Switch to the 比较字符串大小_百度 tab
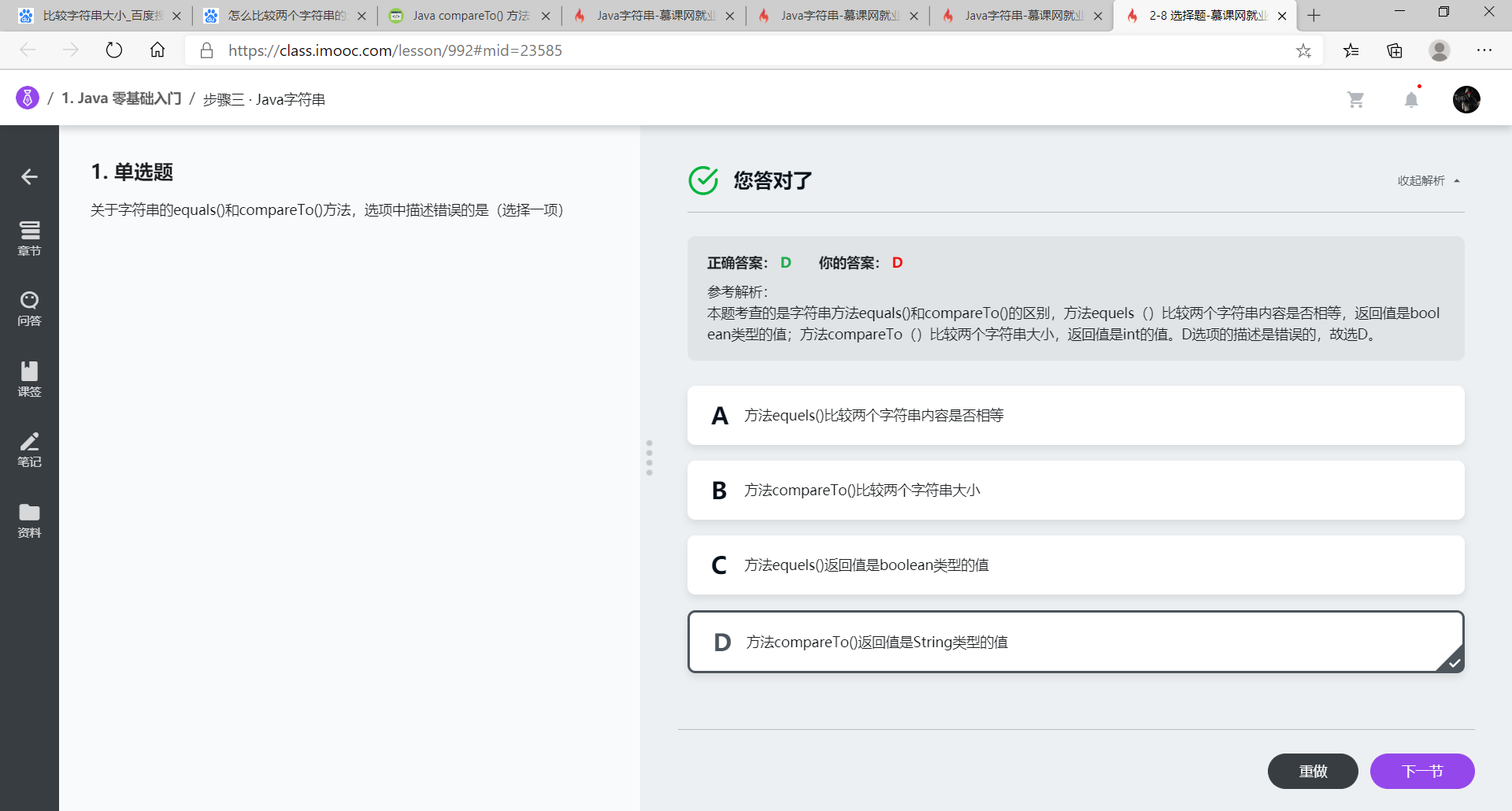The height and width of the screenshot is (811, 1512). pyautogui.click(x=94, y=15)
